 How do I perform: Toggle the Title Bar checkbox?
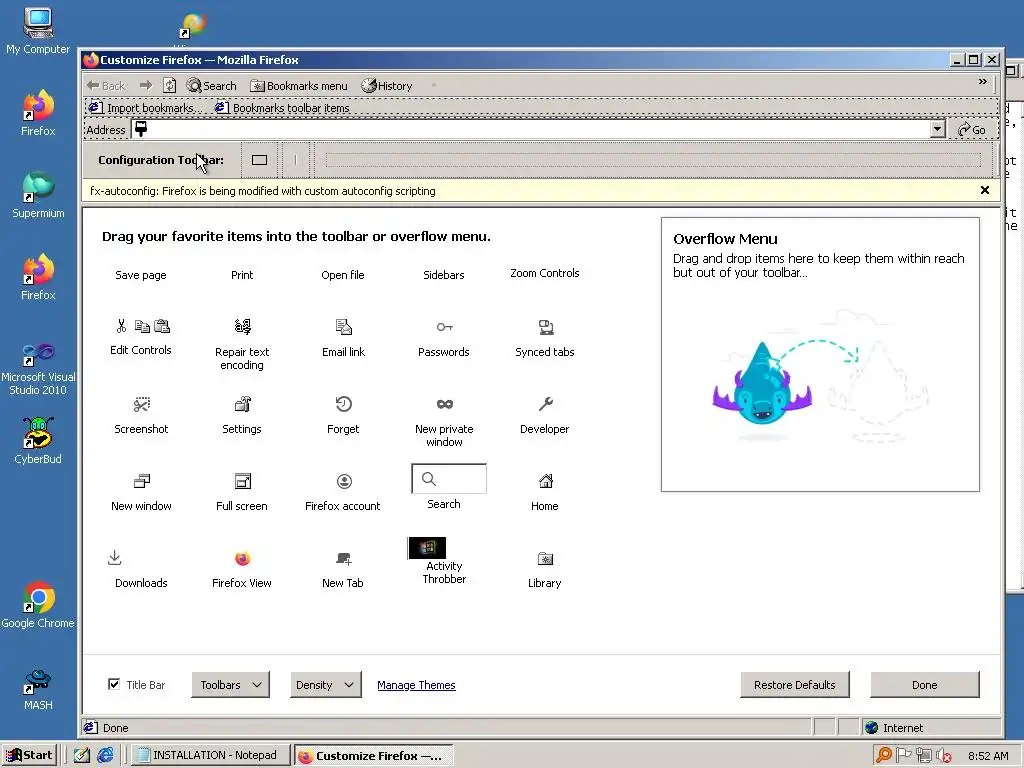click(114, 684)
